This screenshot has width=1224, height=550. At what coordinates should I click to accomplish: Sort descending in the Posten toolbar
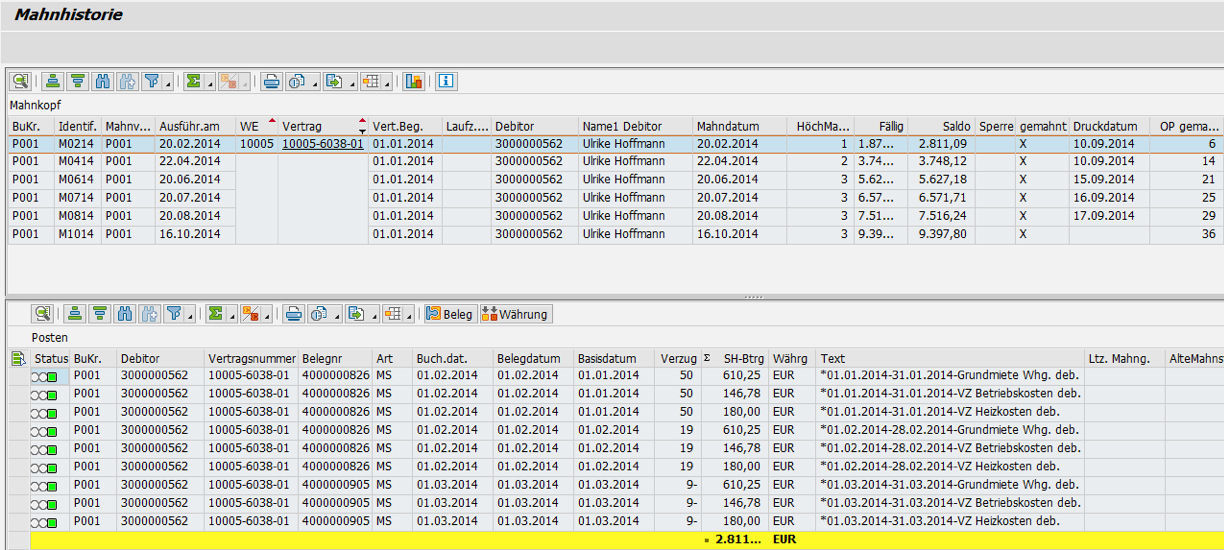99,314
